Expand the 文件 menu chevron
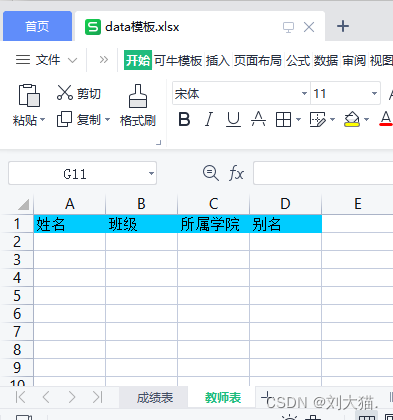393x420 pixels. coord(72,60)
